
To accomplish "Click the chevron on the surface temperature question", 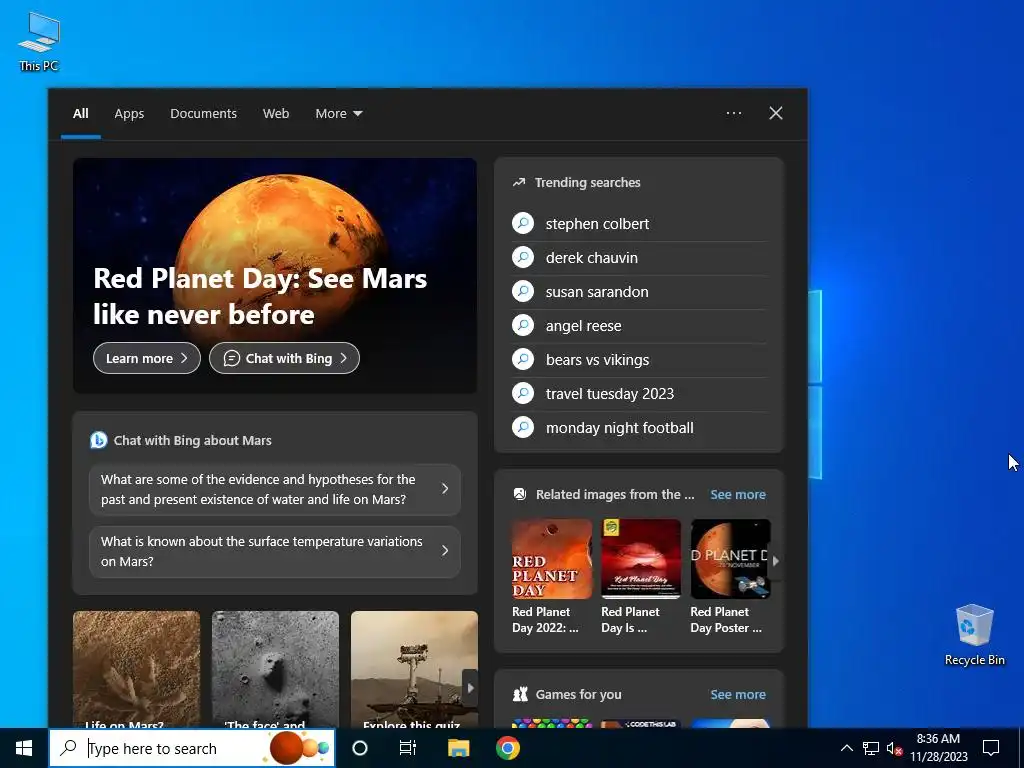I will click(445, 551).
